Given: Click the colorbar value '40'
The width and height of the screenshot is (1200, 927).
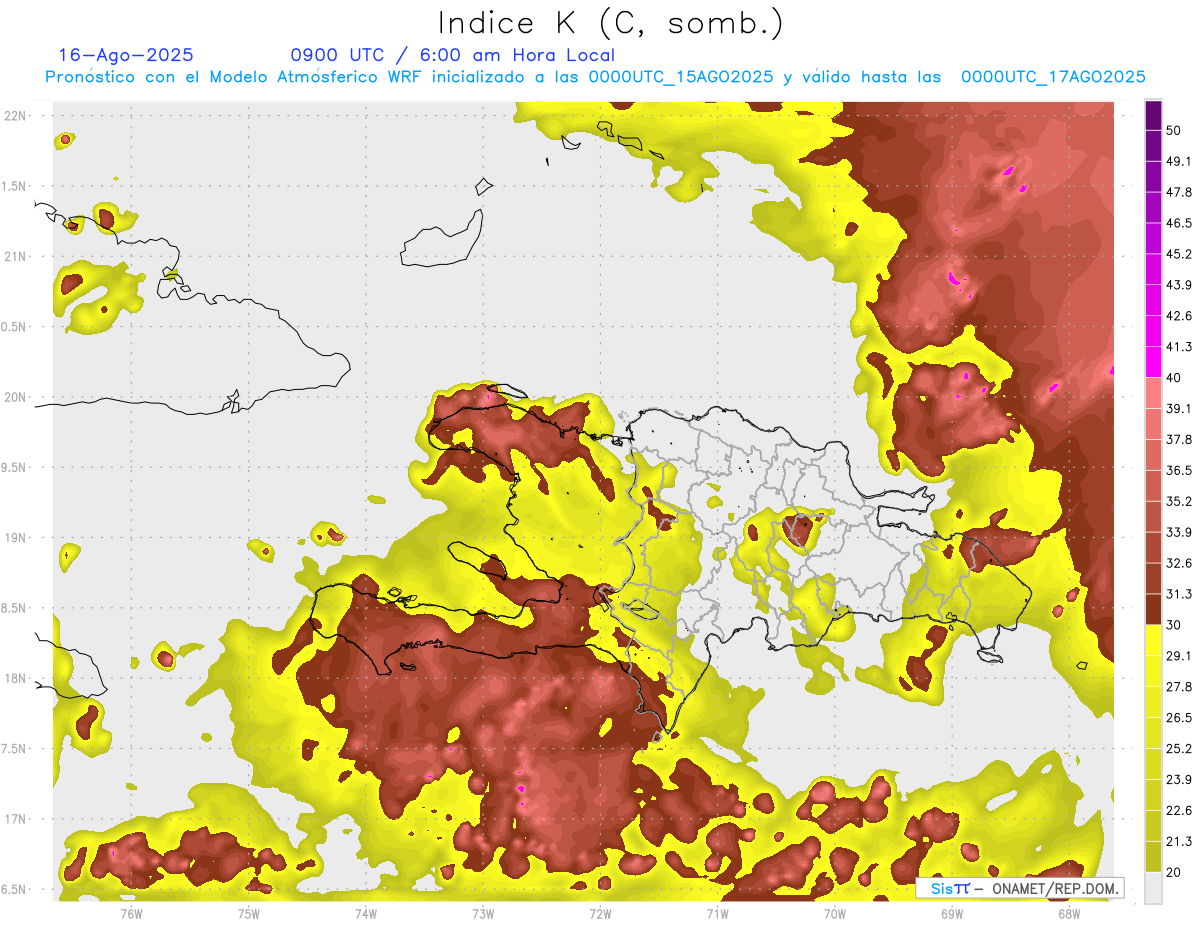Looking at the screenshot, I should [1174, 378].
